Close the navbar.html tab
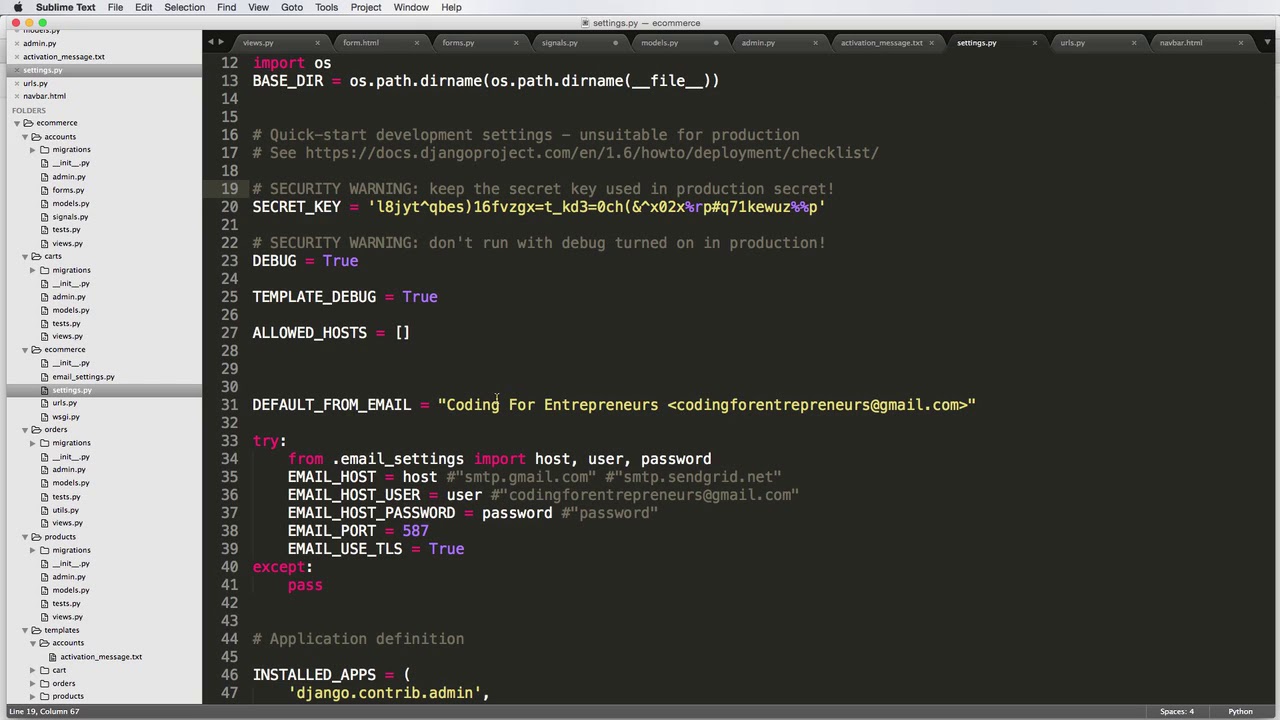 pyautogui.click(x=1241, y=43)
